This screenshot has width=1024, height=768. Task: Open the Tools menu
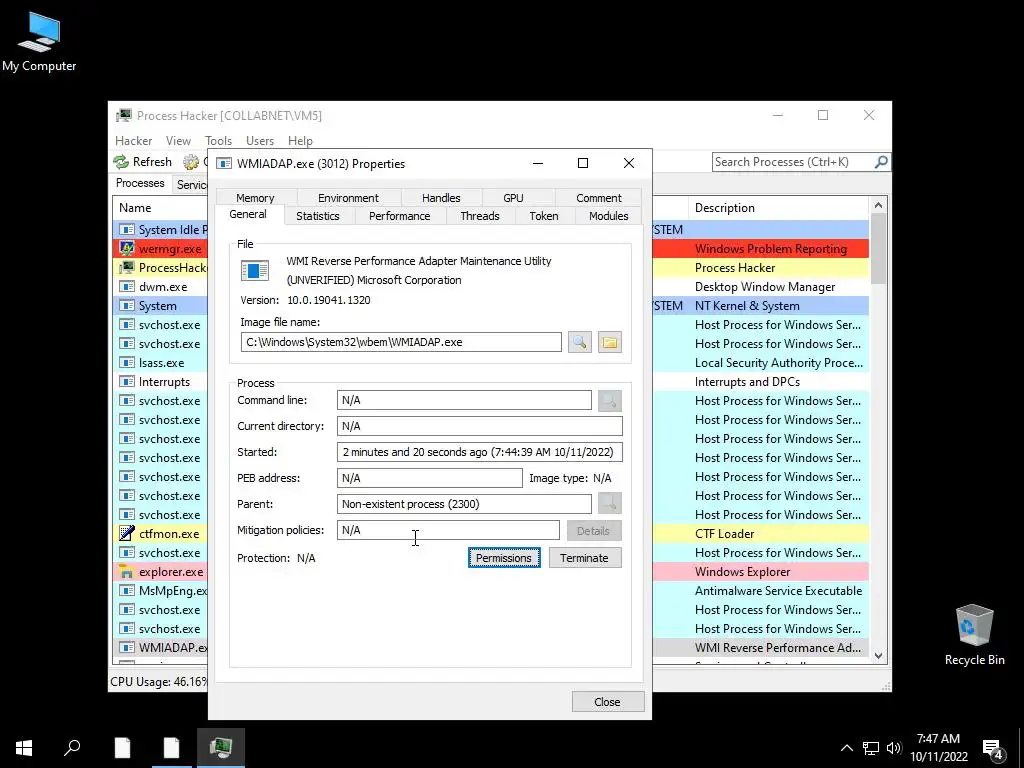[x=218, y=141]
